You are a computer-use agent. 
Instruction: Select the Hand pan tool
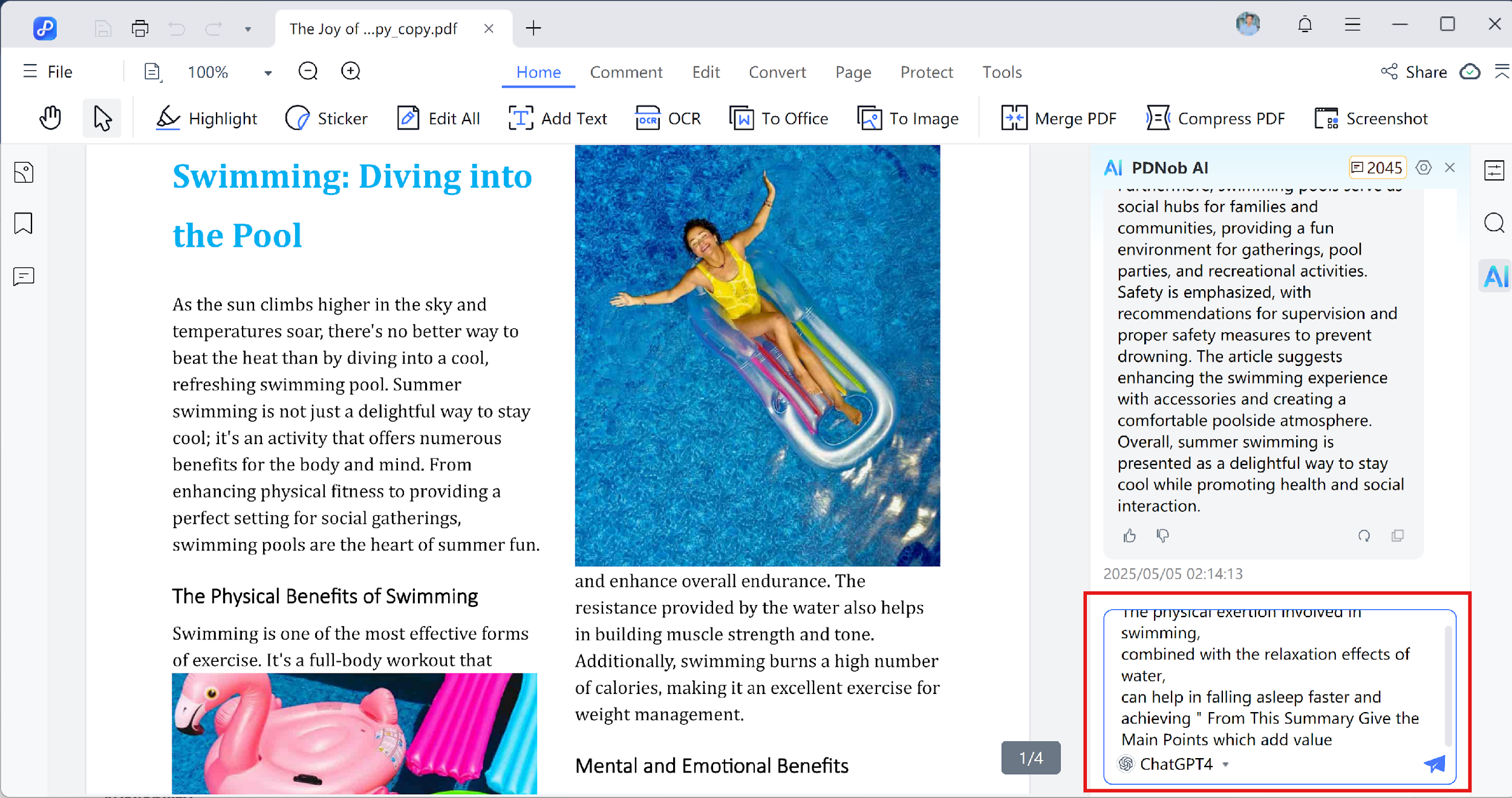pos(50,118)
